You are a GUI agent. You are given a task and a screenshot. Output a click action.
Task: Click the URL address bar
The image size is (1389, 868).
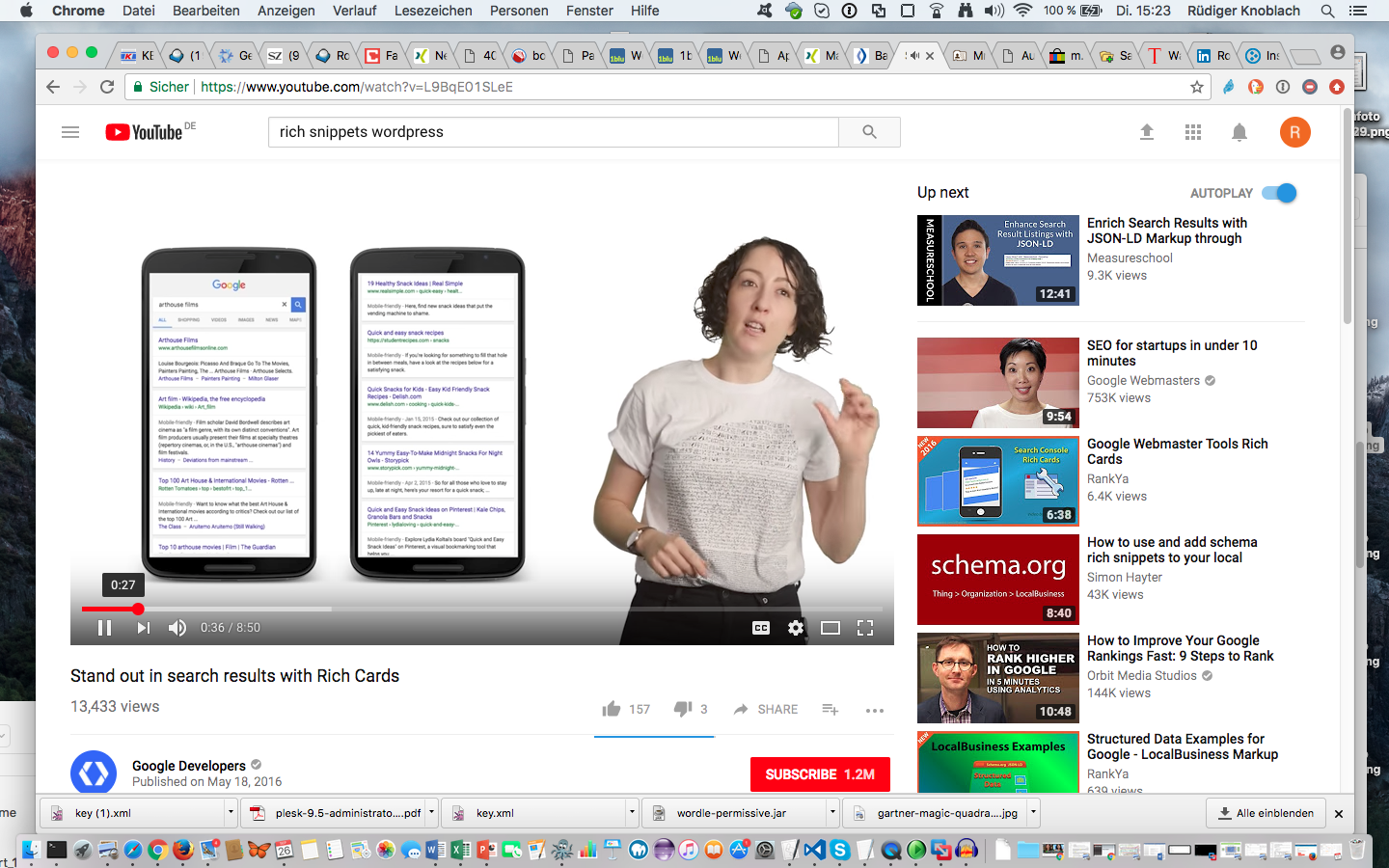(666, 87)
